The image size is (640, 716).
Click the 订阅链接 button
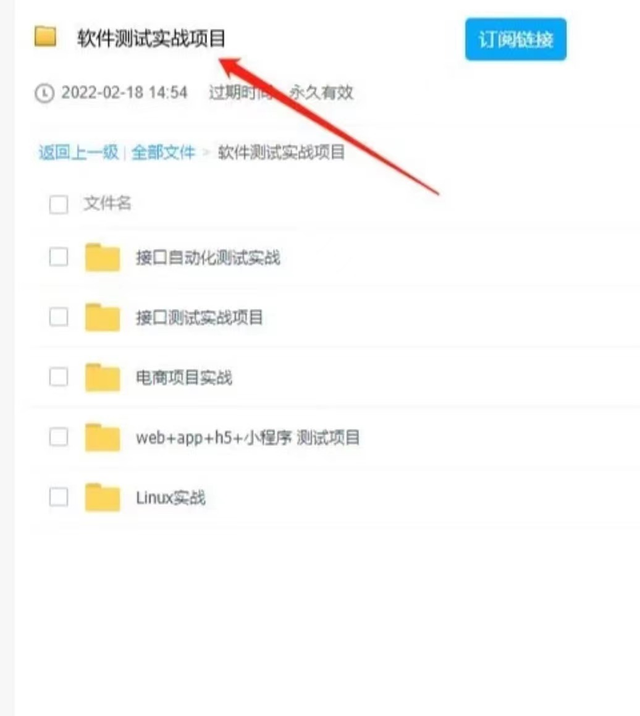coord(516,39)
